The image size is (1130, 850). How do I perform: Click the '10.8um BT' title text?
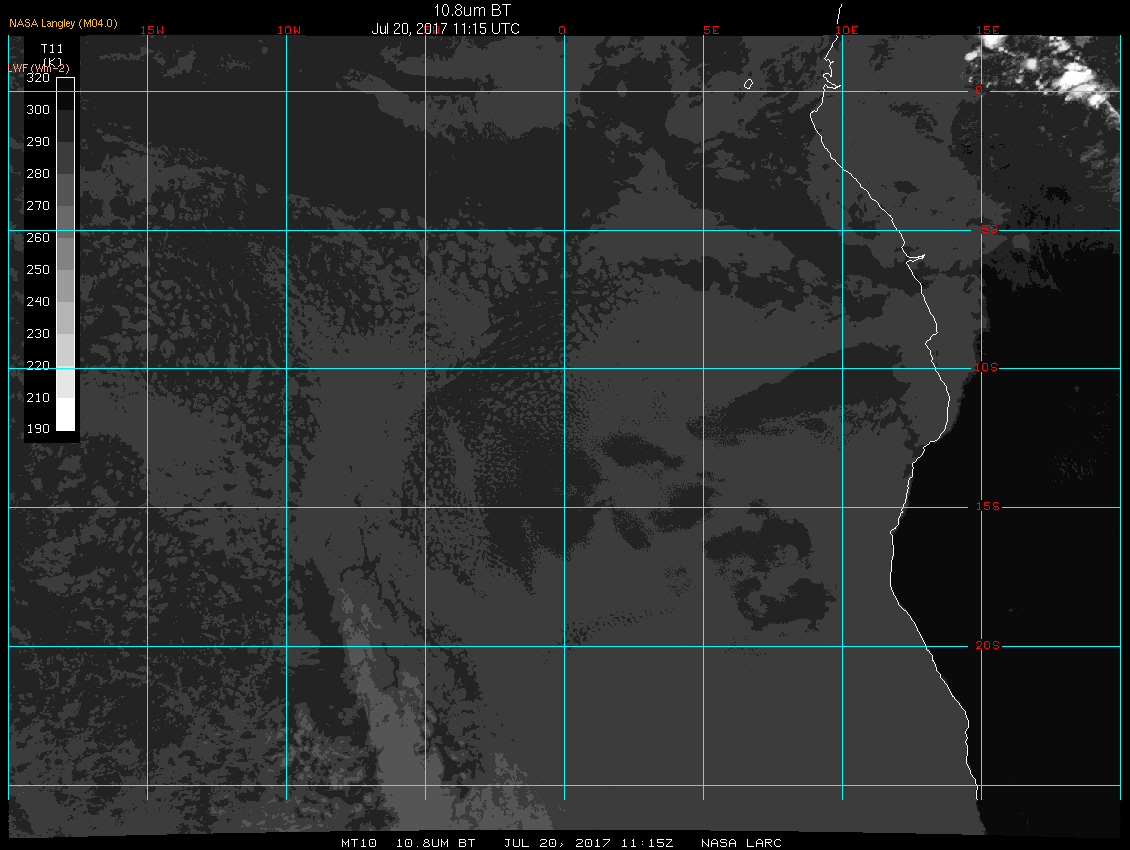pyautogui.click(x=471, y=11)
